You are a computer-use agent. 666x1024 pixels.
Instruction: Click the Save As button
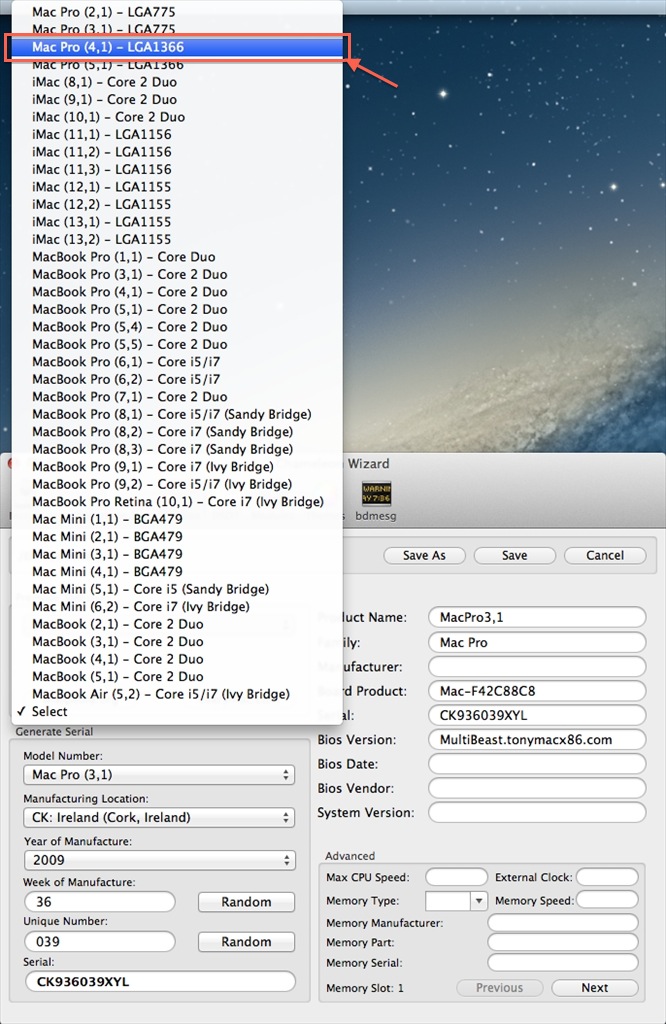[x=424, y=555]
